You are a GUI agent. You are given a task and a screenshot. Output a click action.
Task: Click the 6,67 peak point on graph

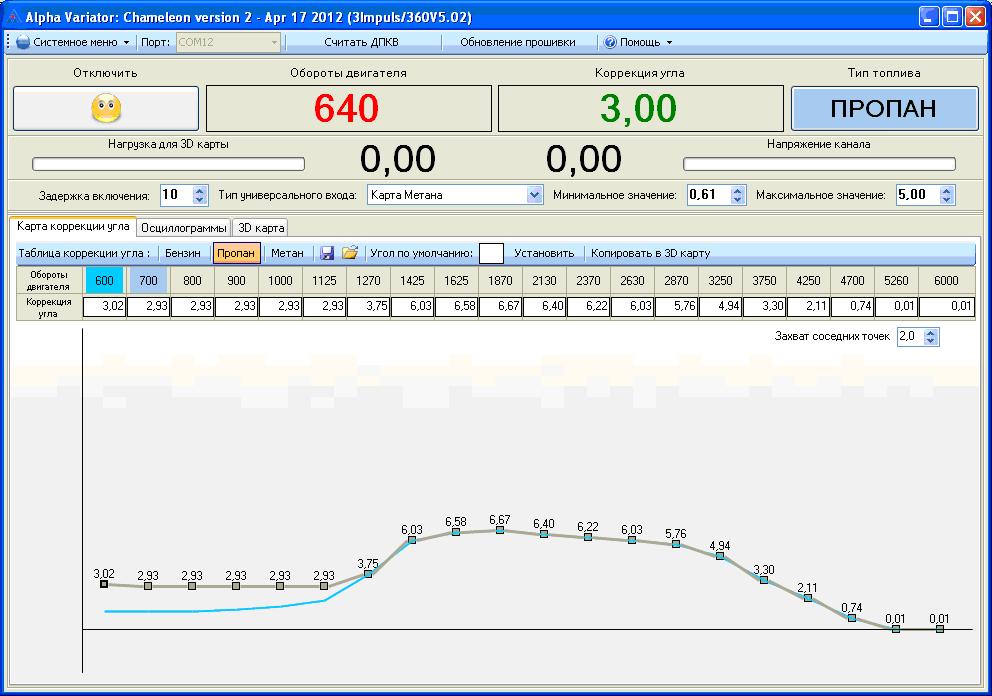point(500,530)
